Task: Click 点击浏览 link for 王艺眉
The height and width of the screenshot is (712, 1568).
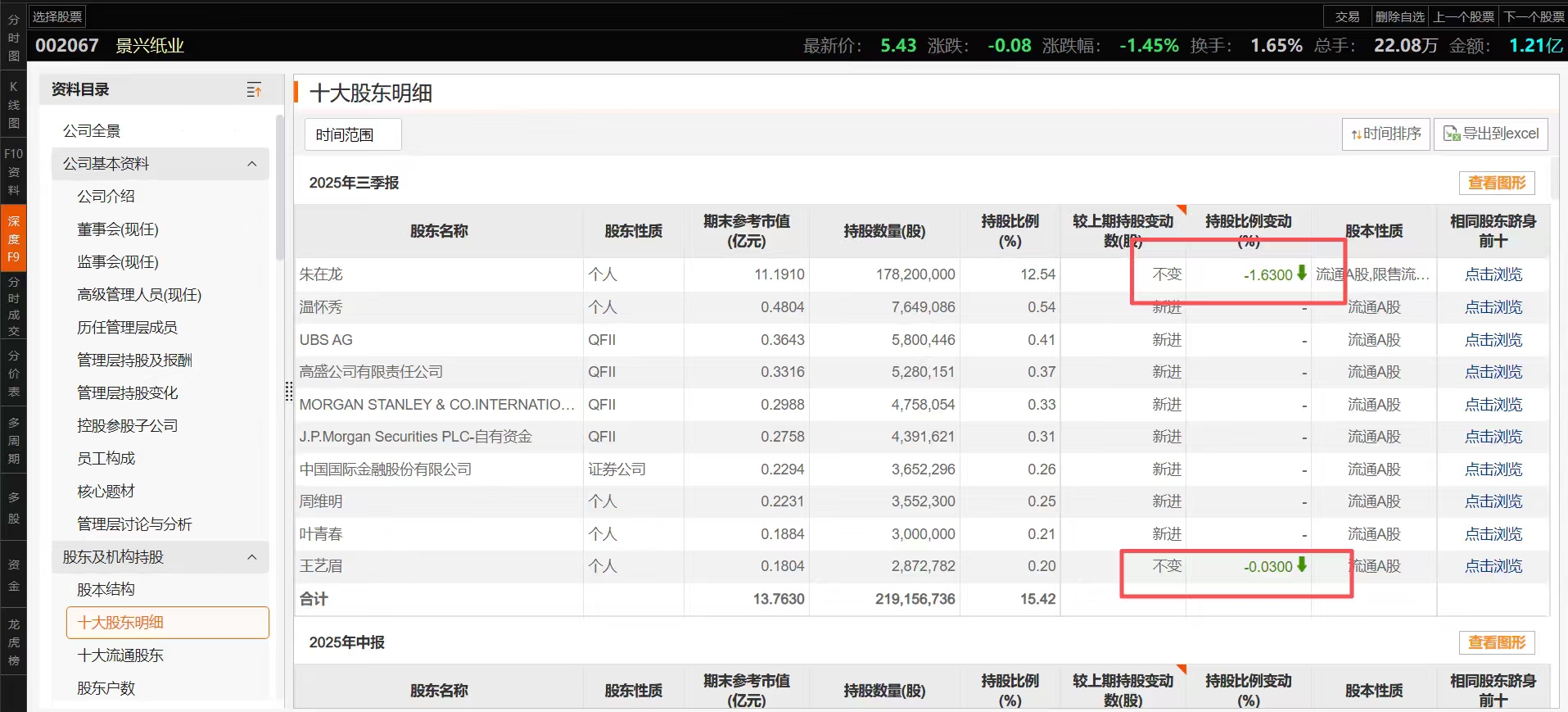Action: coord(1493,566)
